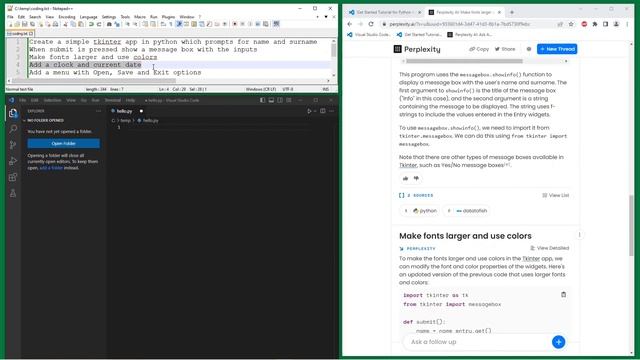Screen dimensions: 640x360
Task: Click the thumbs down icon under the answer
Action: (x=416, y=178)
